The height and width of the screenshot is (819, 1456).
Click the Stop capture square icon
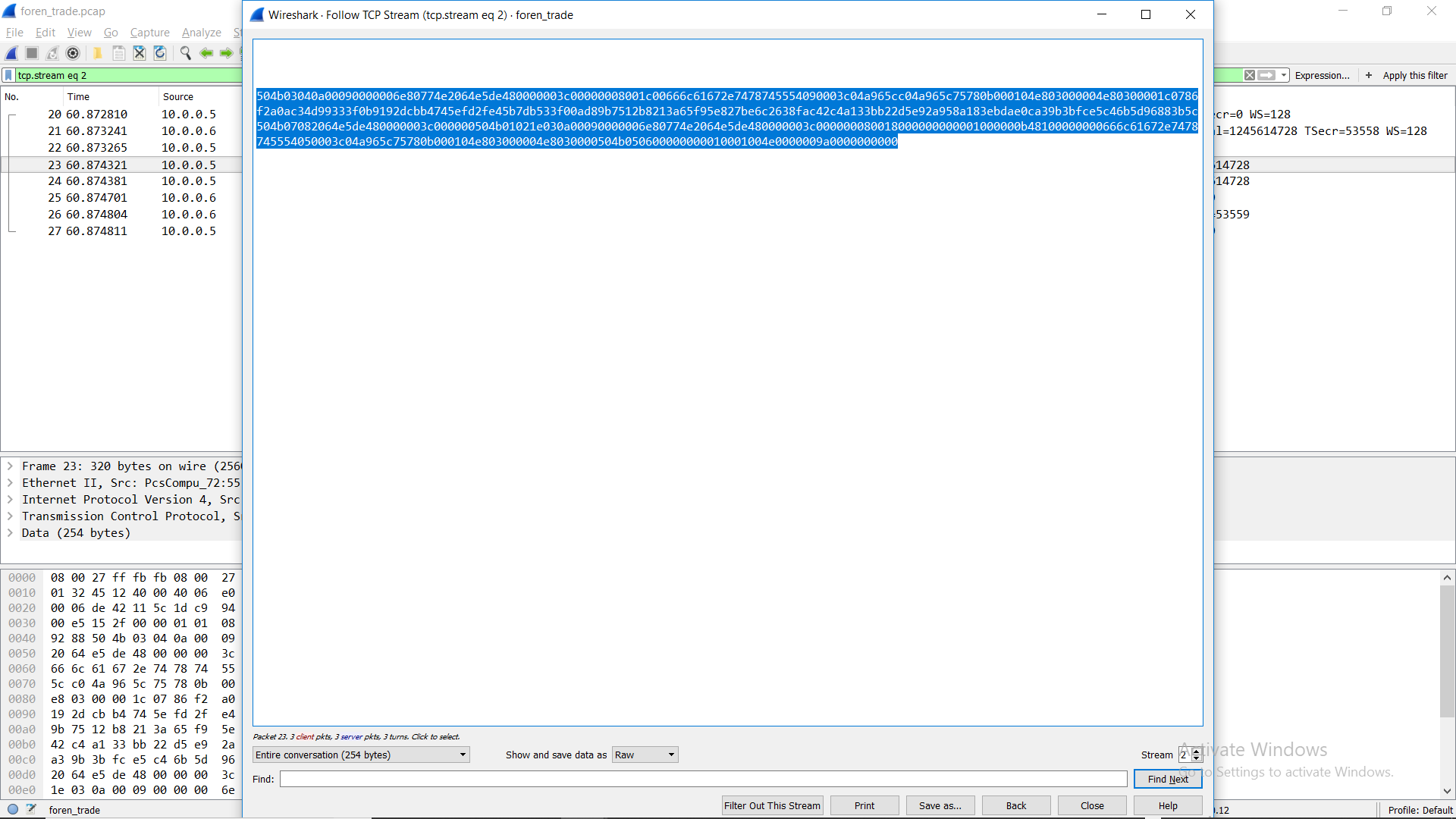(x=32, y=53)
